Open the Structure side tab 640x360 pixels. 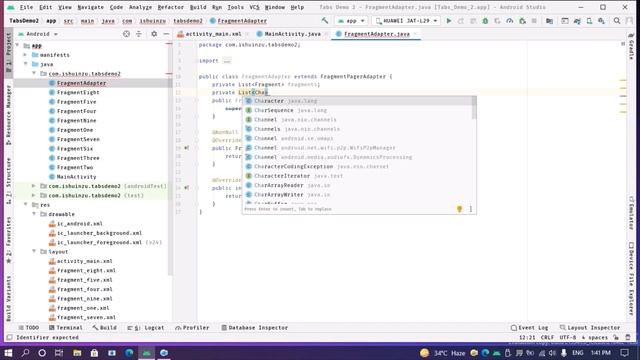(8, 181)
